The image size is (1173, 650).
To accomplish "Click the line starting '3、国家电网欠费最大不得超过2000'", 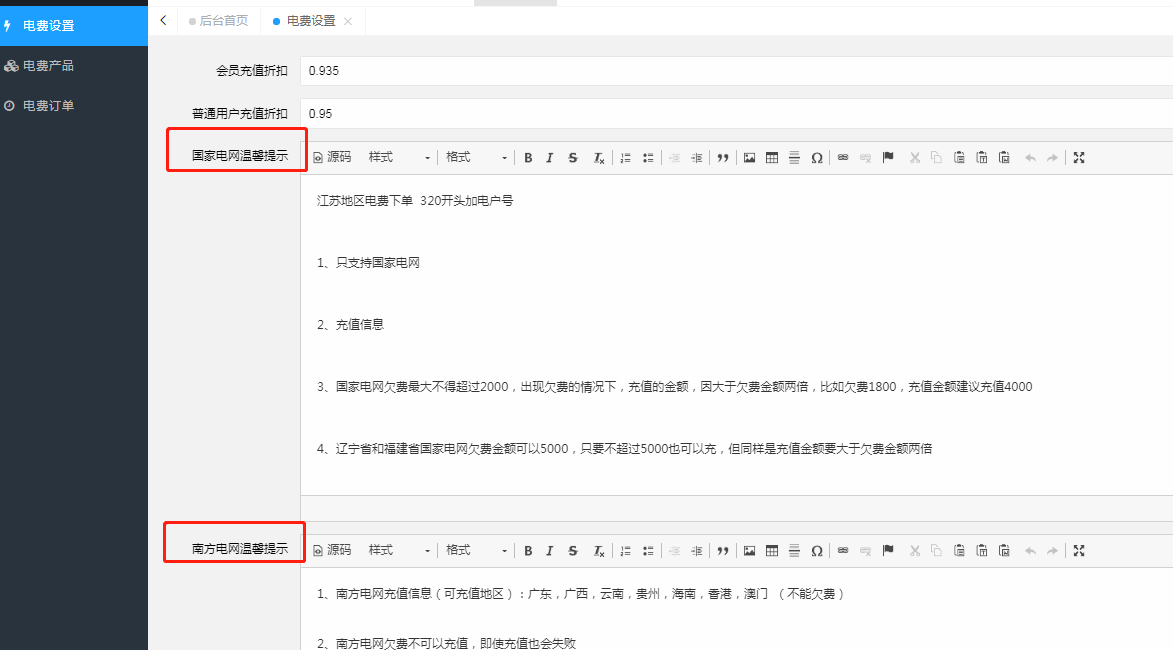I will pyautogui.click(x=674, y=387).
